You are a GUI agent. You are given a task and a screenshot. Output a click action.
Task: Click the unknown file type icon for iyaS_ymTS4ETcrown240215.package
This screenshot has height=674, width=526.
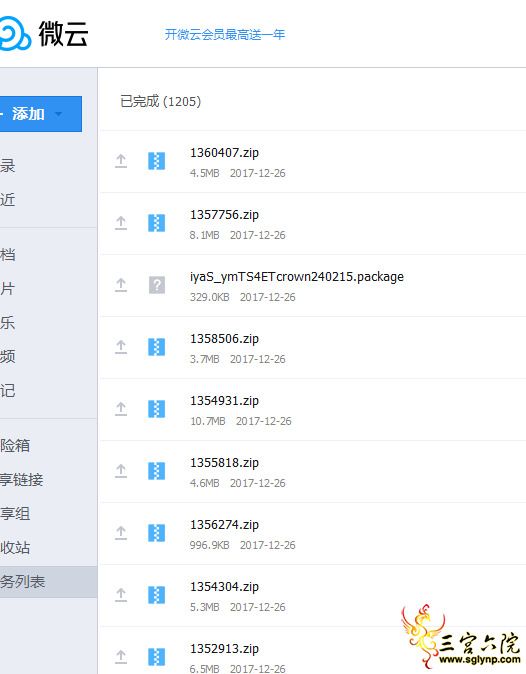click(x=157, y=285)
